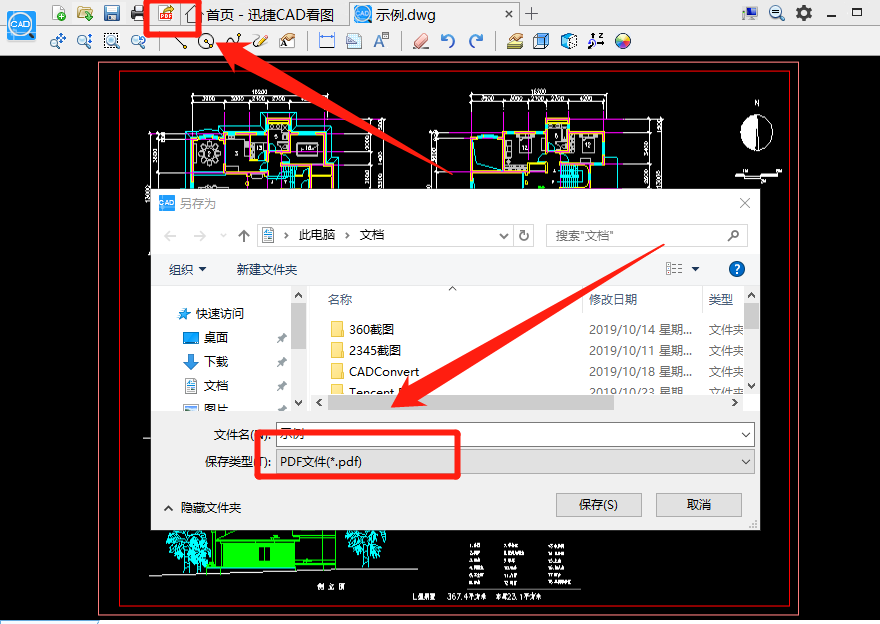Click 文档 in the address path
This screenshot has height=624, width=880.
tap(372, 235)
